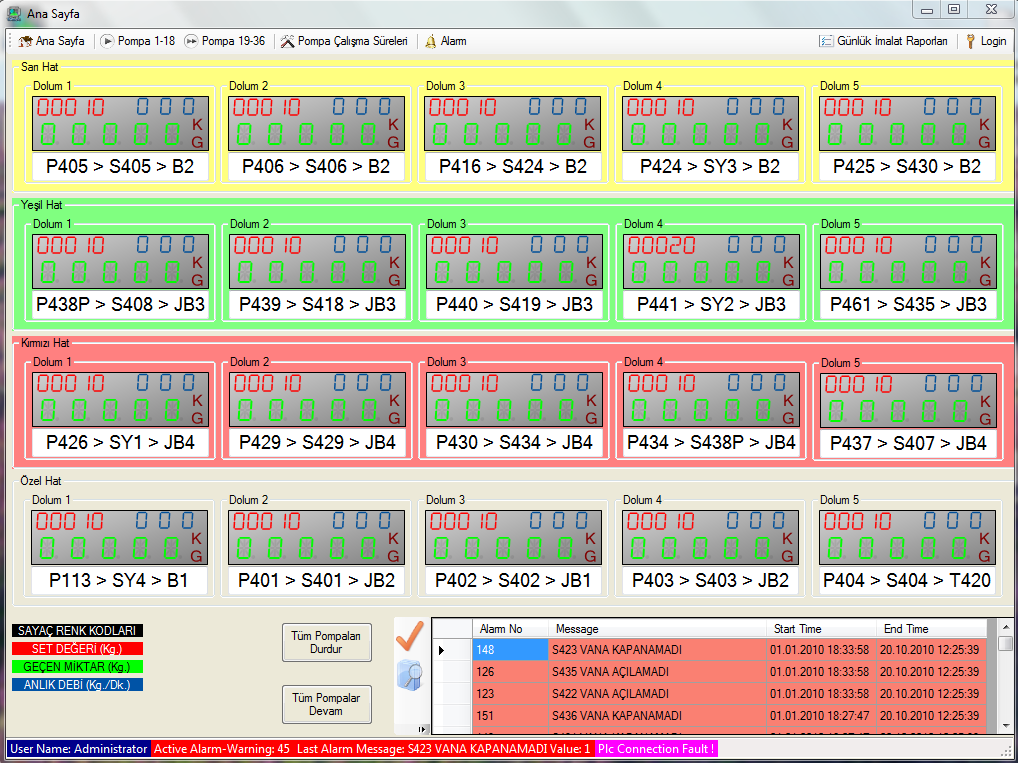Click the orange checkmark acknowledge icon
Viewport: 1018px width, 763px height.
tap(410, 635)
